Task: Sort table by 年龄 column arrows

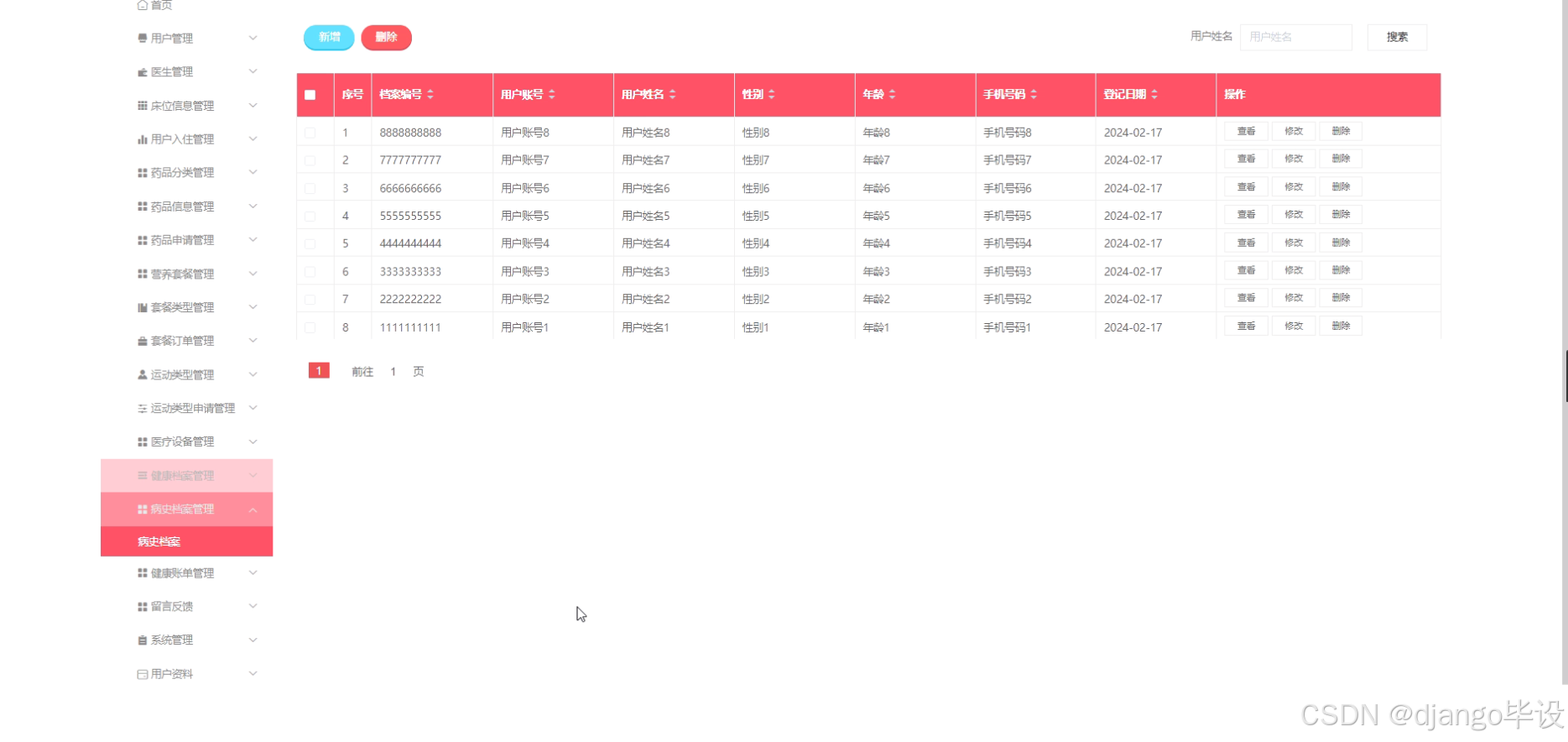Action: tap(893, 94)
